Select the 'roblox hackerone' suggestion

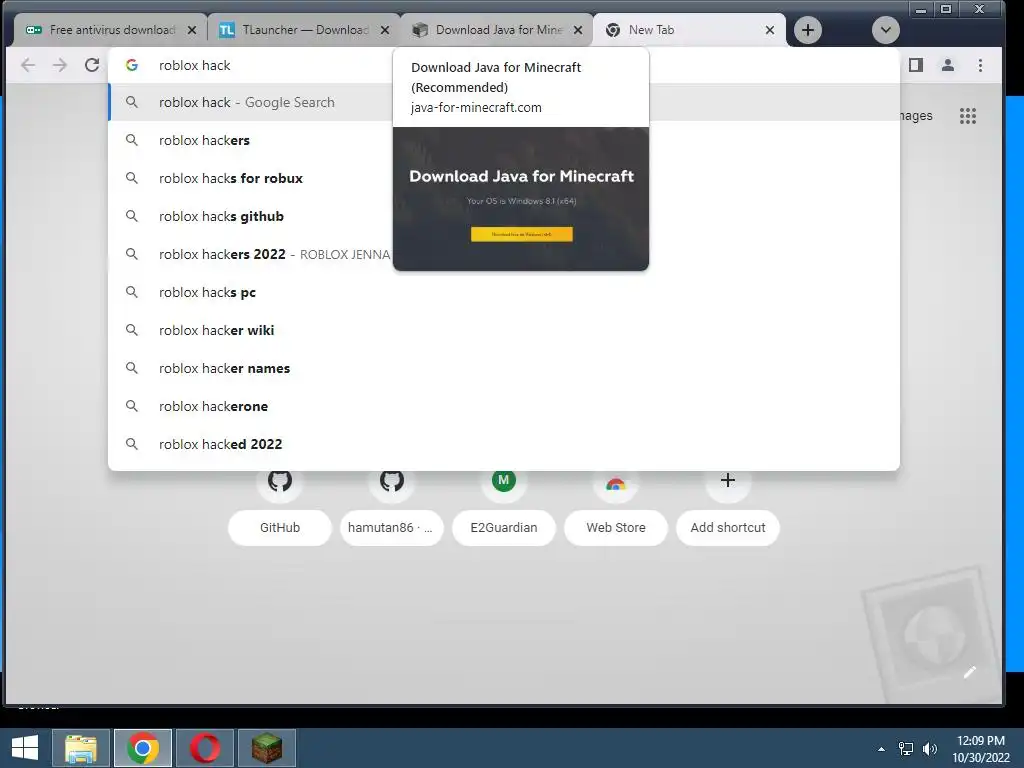coord(503,406)
